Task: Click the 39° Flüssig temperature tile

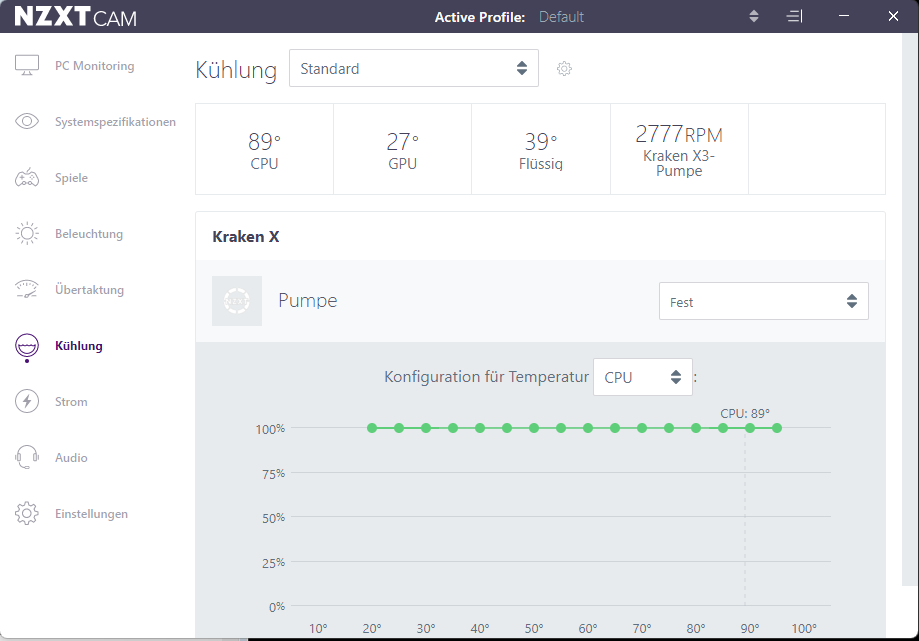Action: point(540,149)
